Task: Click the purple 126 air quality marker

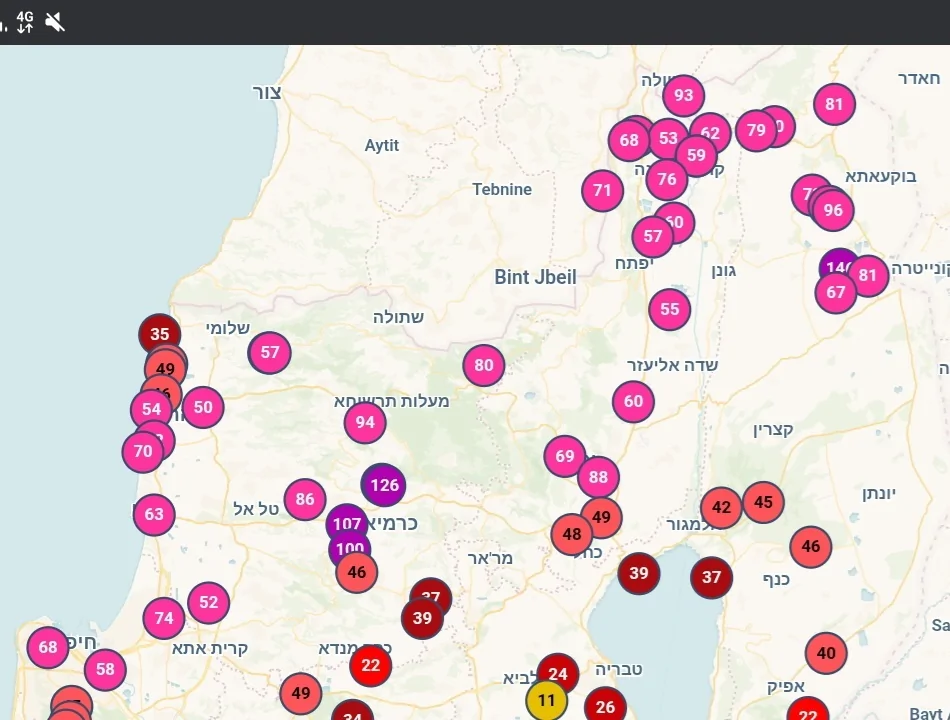Action: click(x=383, y=485)
